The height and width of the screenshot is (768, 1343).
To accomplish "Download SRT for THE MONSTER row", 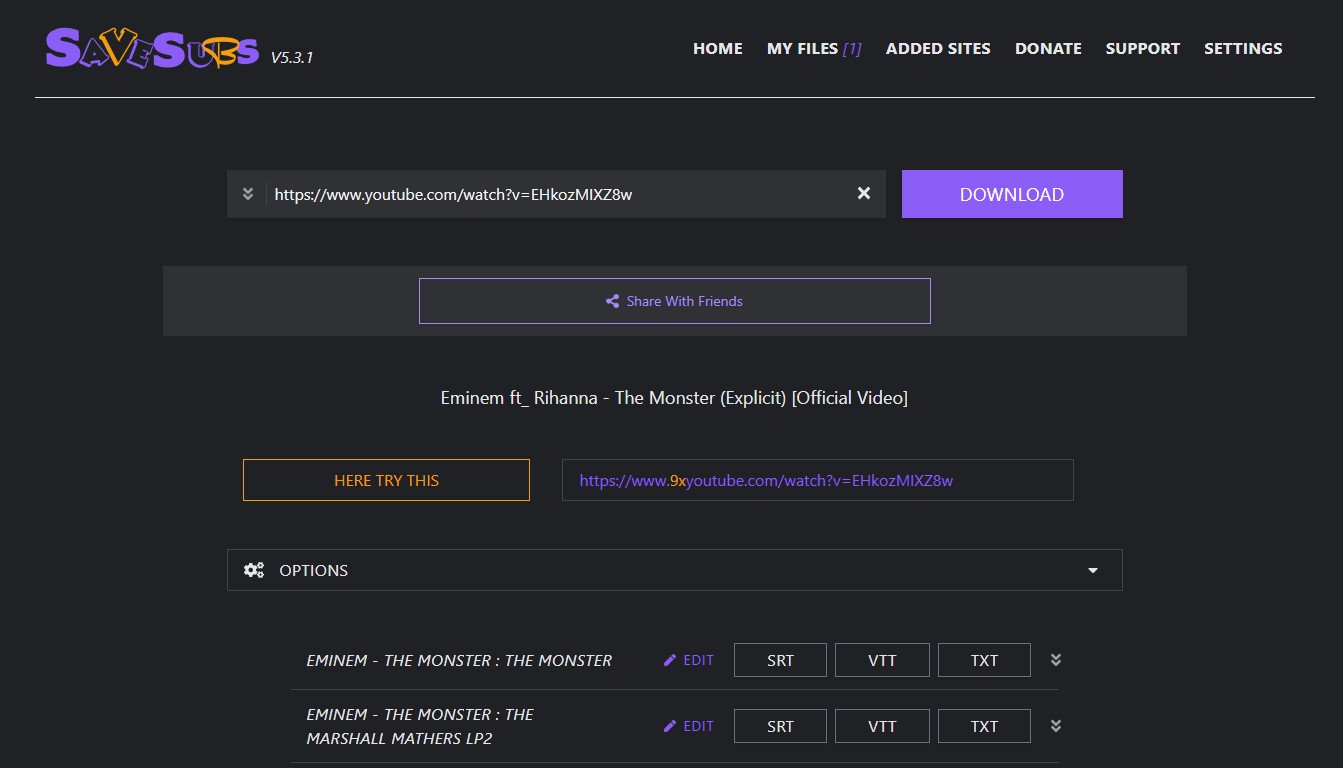I will click(x=780, y=660).
